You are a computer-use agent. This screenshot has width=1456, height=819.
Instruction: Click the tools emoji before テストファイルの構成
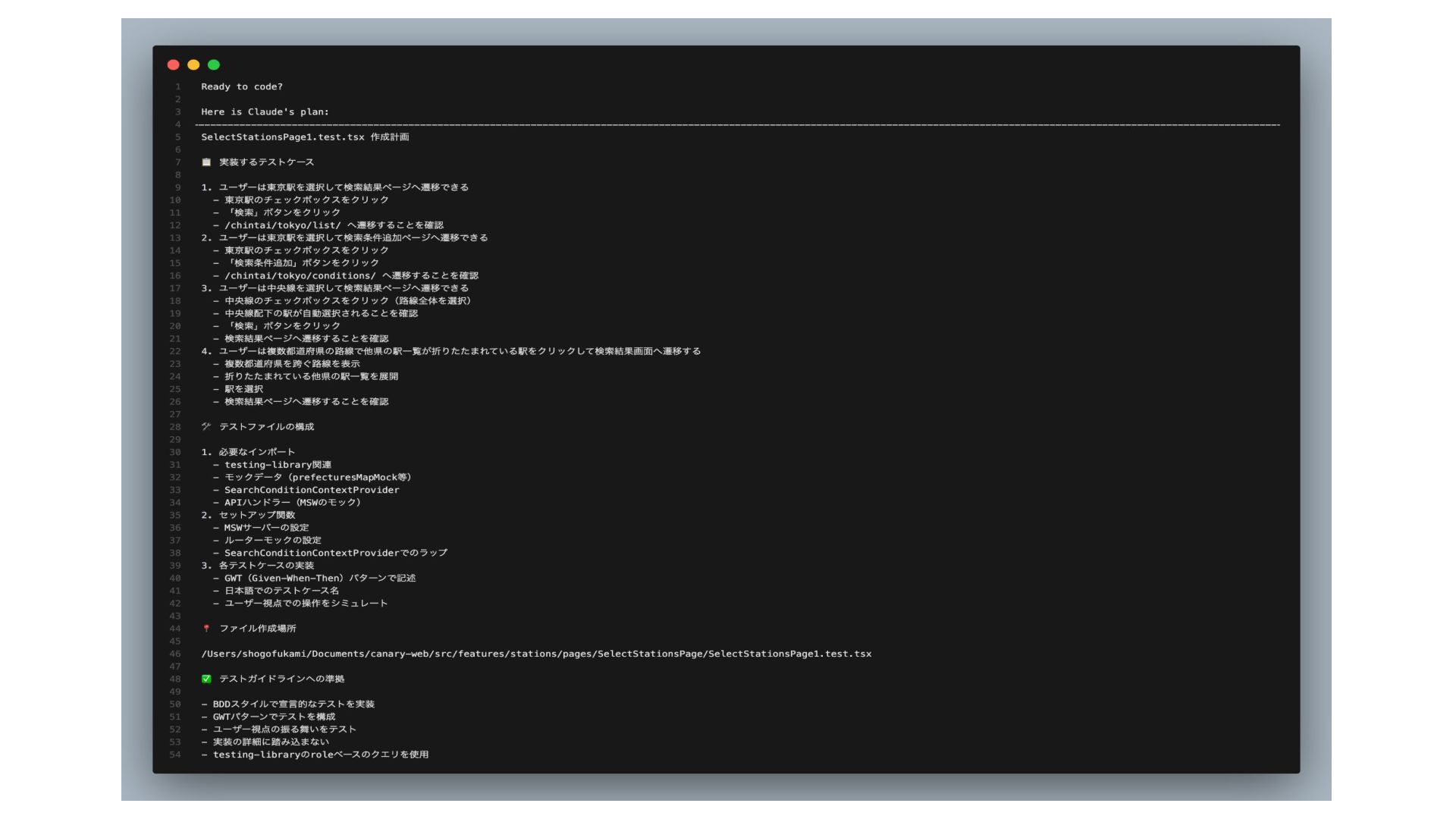pyautogui.click(x=206, y=426)
